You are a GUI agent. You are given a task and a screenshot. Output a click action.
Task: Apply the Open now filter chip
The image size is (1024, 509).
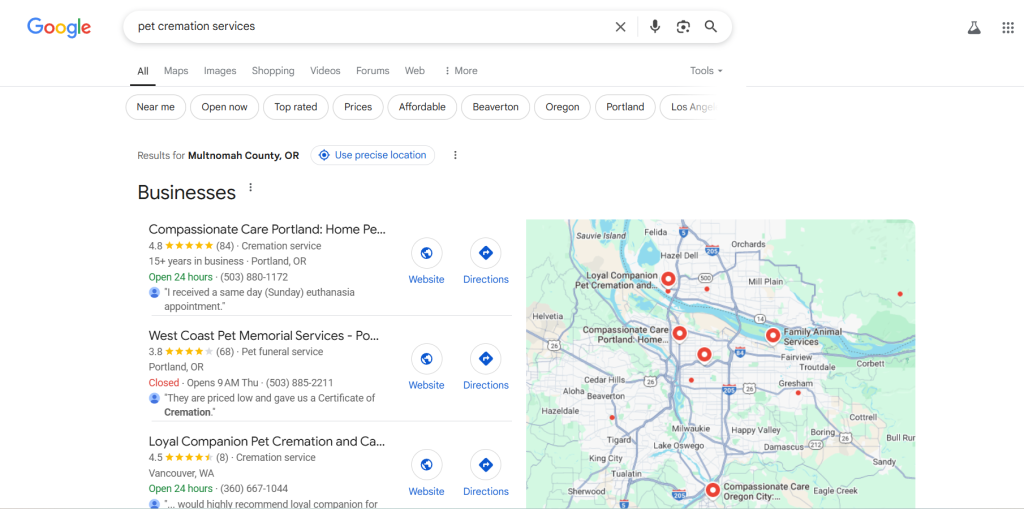point(225,107)
